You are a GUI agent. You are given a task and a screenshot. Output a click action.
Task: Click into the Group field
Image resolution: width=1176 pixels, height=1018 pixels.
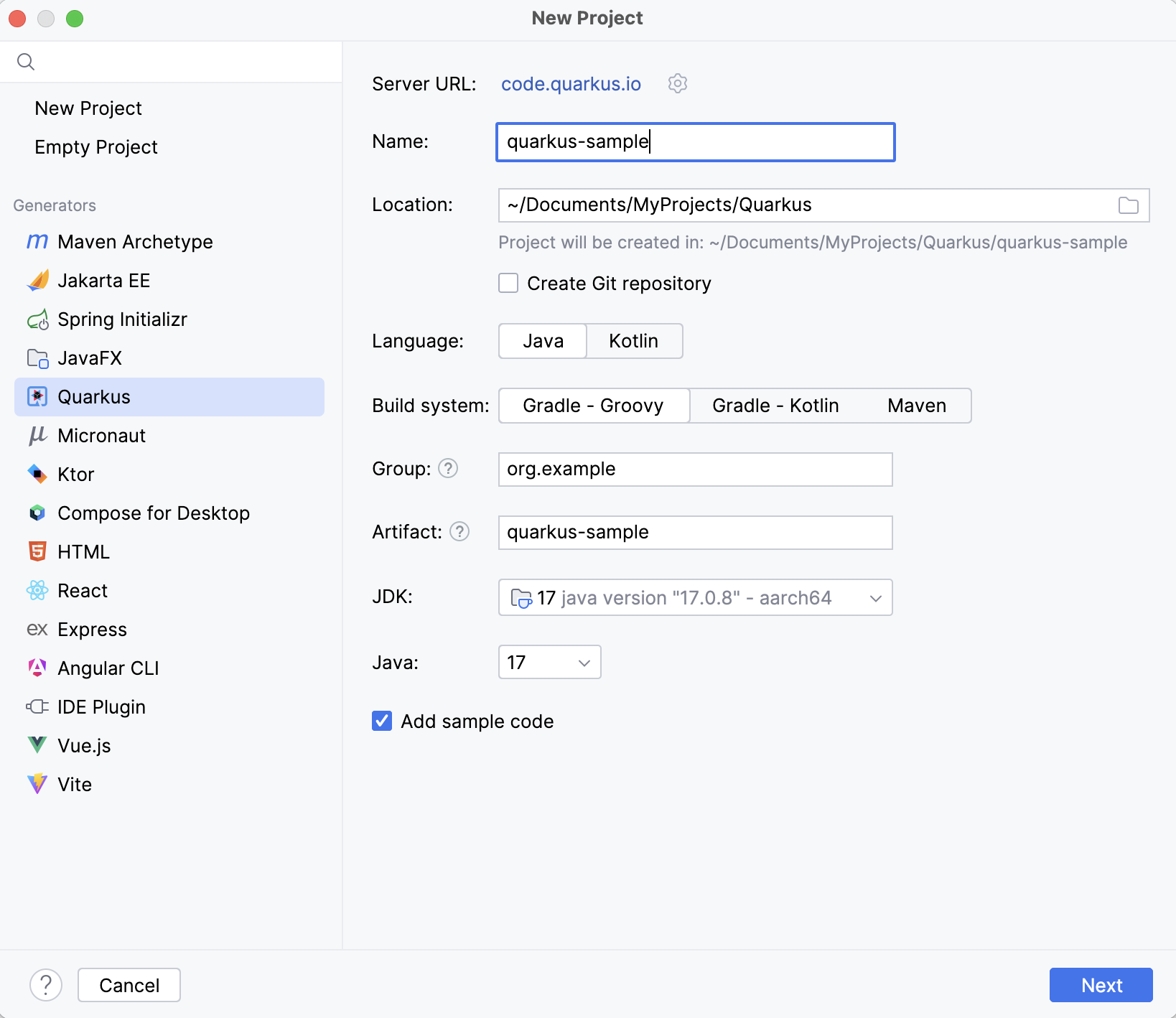(x=695, y=470)
